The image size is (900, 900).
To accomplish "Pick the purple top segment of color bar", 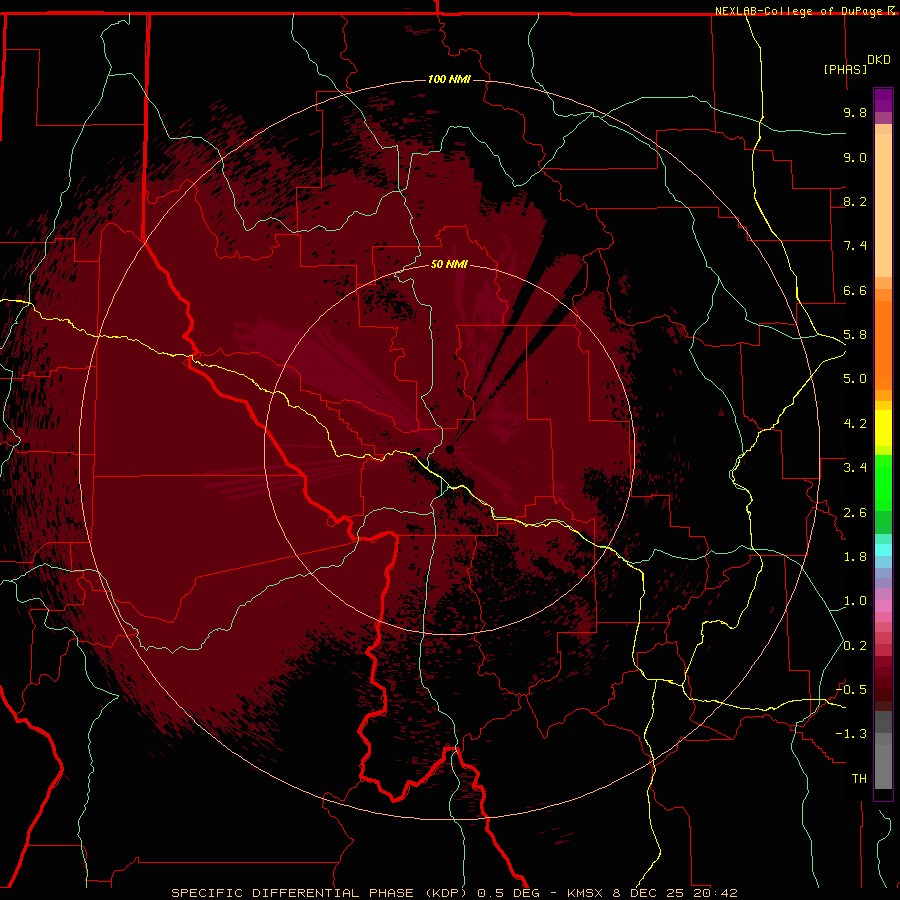I will (x=883, y=100).
